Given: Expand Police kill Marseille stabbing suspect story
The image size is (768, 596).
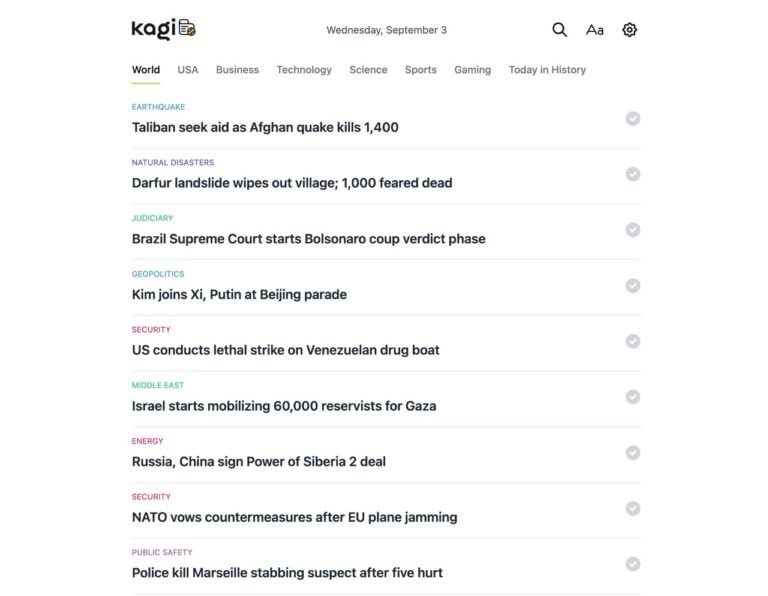Looking at the screenshot, I should click(x=287, y=573).
